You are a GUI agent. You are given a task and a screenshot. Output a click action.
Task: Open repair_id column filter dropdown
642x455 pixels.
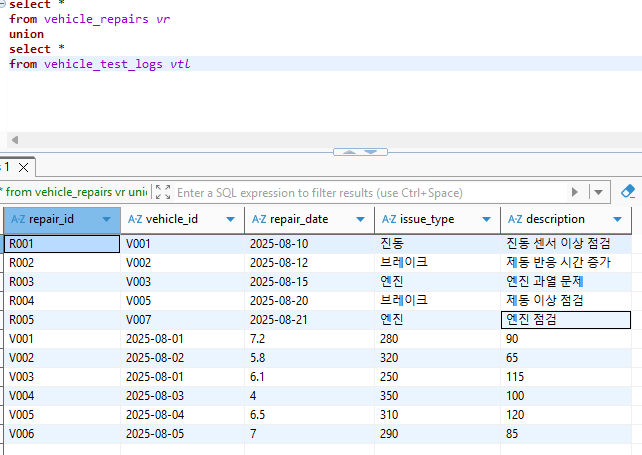tap(106, 220)
